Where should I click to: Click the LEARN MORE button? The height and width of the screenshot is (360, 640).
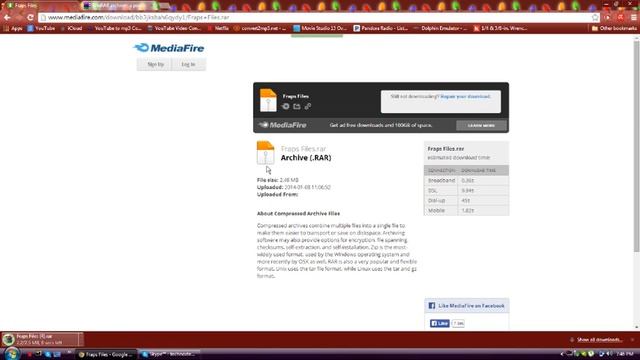[x=481, y=126]
